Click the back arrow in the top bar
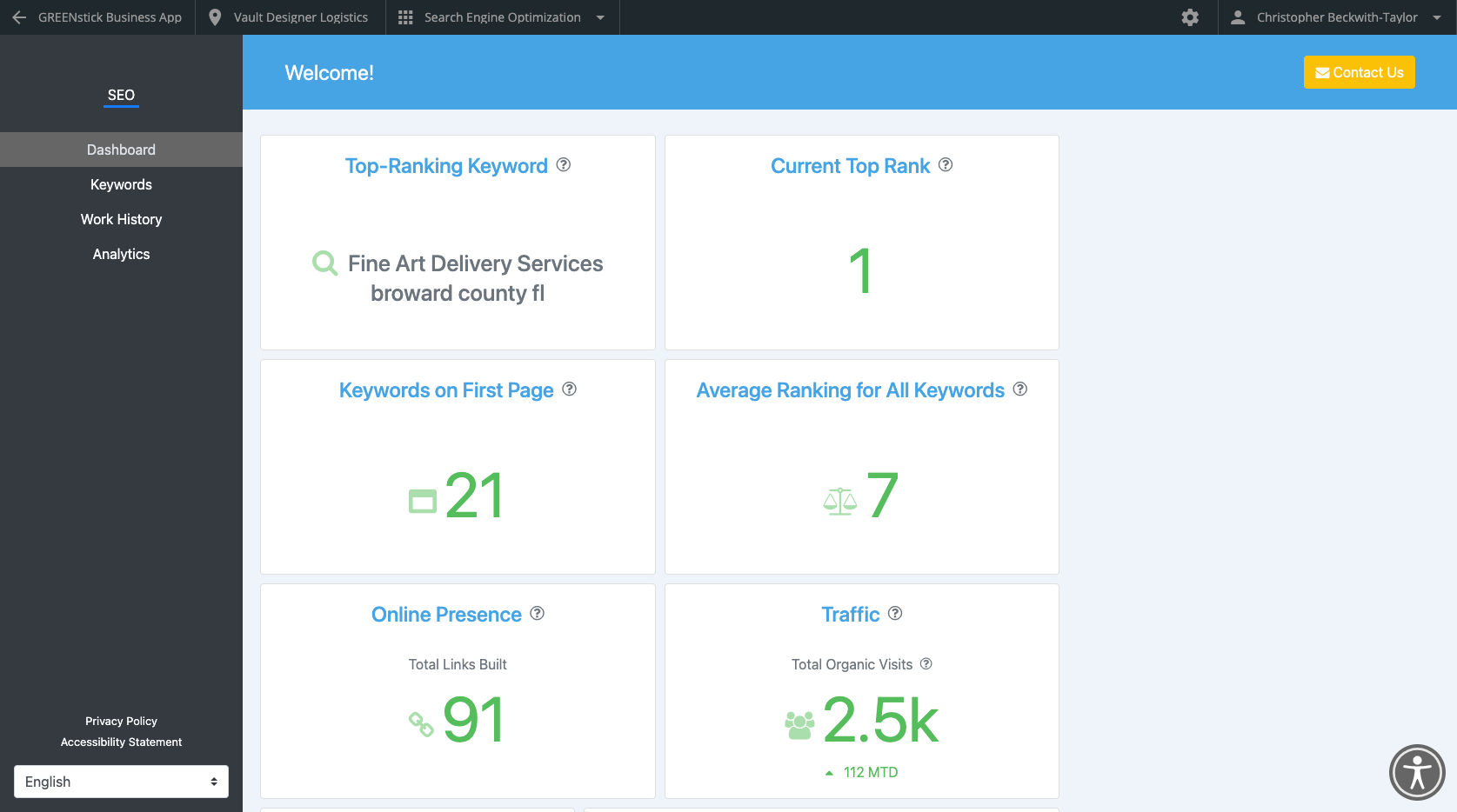The height and width of the screenshot is (812, 1457). tap(19, 17)
